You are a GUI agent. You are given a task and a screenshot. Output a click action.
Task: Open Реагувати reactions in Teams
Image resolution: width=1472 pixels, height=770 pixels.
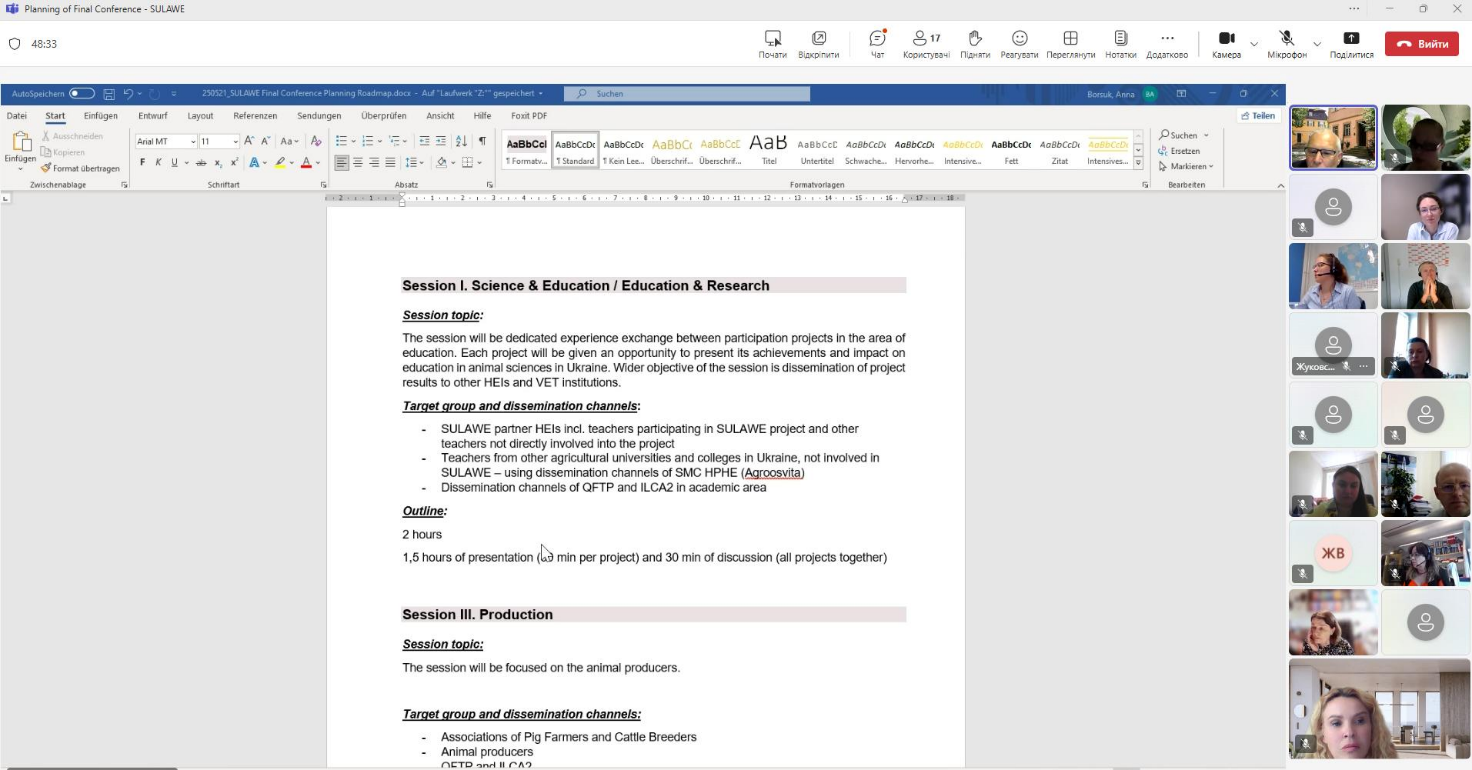point(1019,44)
